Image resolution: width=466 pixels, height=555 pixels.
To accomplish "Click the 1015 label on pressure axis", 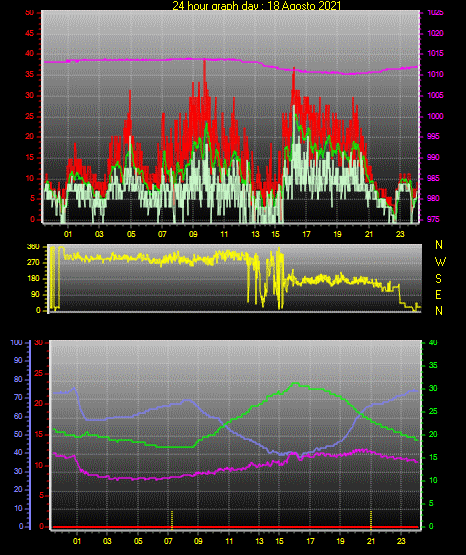I will [435, 54].
